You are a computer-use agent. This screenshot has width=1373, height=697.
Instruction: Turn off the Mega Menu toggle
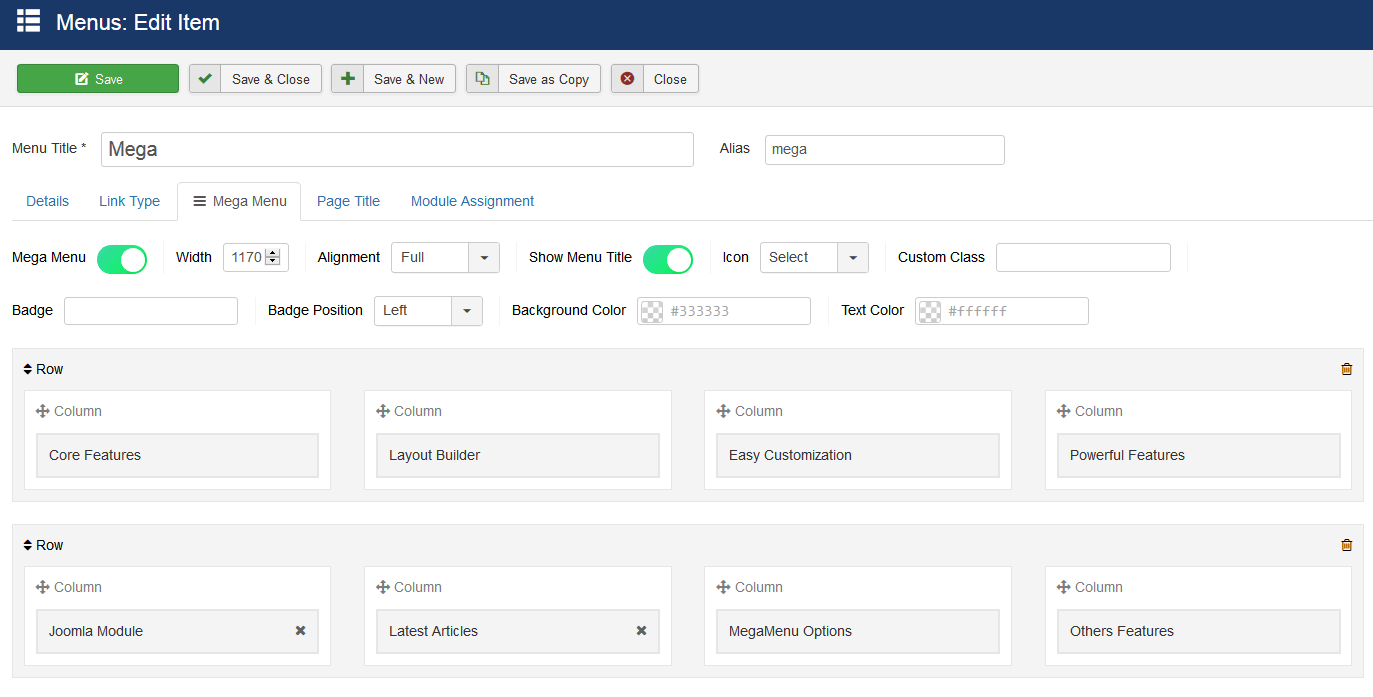[122, 258]
